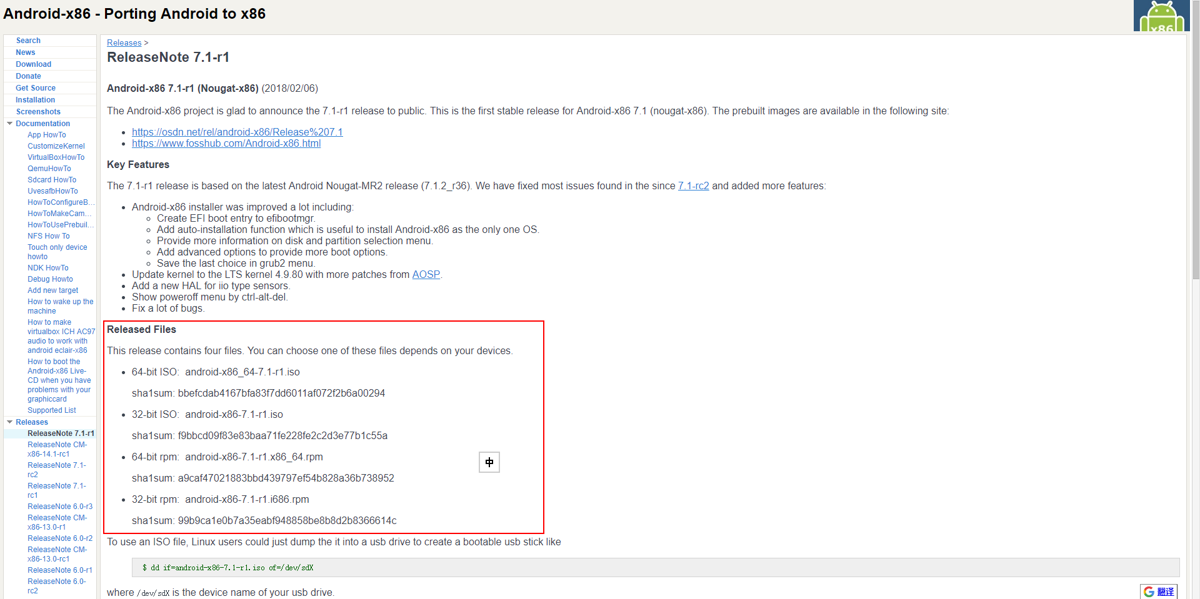
Task: Select ReleaseNote 7.1-r1 in sidebar
Action: coord(61,434)
